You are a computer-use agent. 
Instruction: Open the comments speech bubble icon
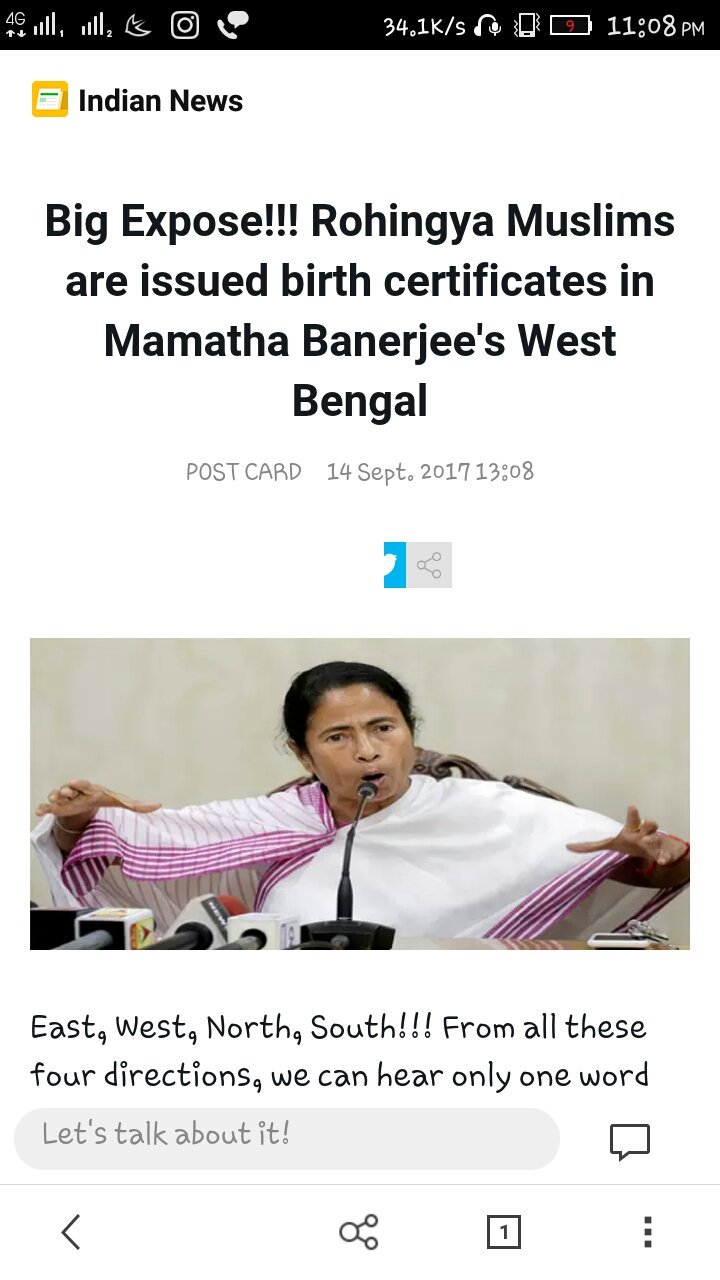point(630,1141)
